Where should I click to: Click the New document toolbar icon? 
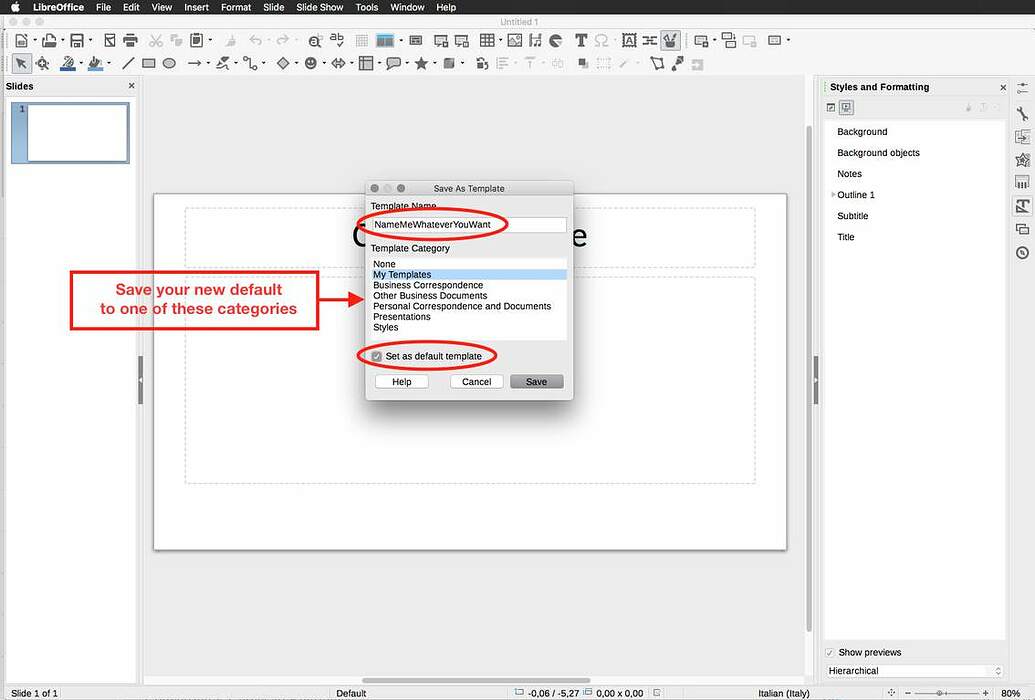click(21, 40)
